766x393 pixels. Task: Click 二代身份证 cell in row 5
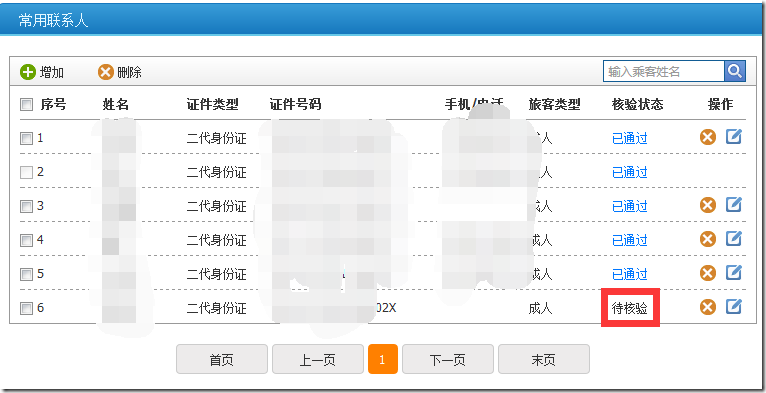[216, 274]
